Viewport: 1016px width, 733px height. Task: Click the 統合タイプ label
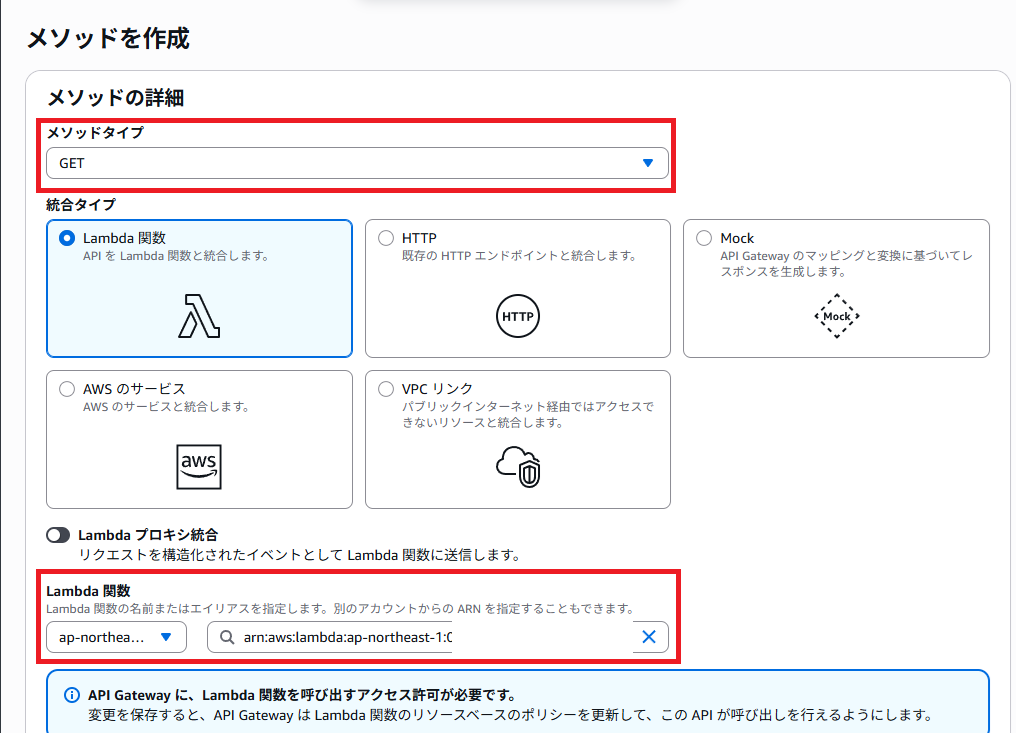click(x=81, y=205)
